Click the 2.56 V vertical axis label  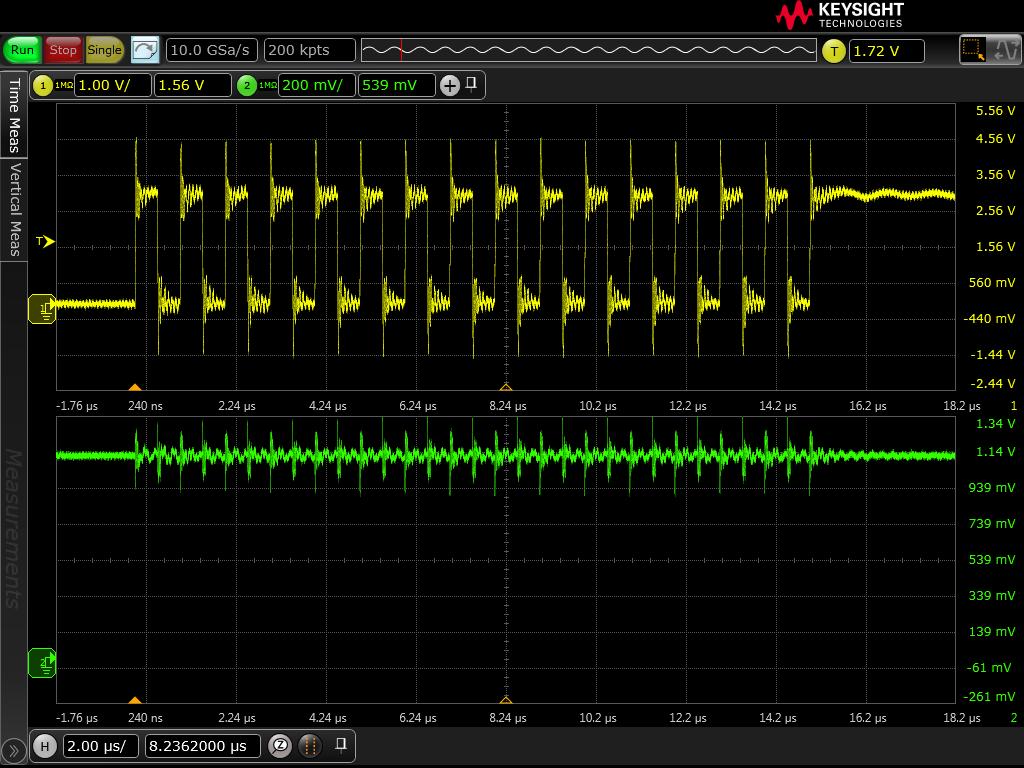(x=995, y=210)
